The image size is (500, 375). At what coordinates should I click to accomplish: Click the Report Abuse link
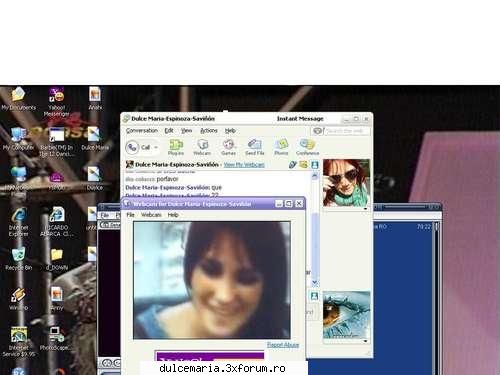click(x=283, y=345)
